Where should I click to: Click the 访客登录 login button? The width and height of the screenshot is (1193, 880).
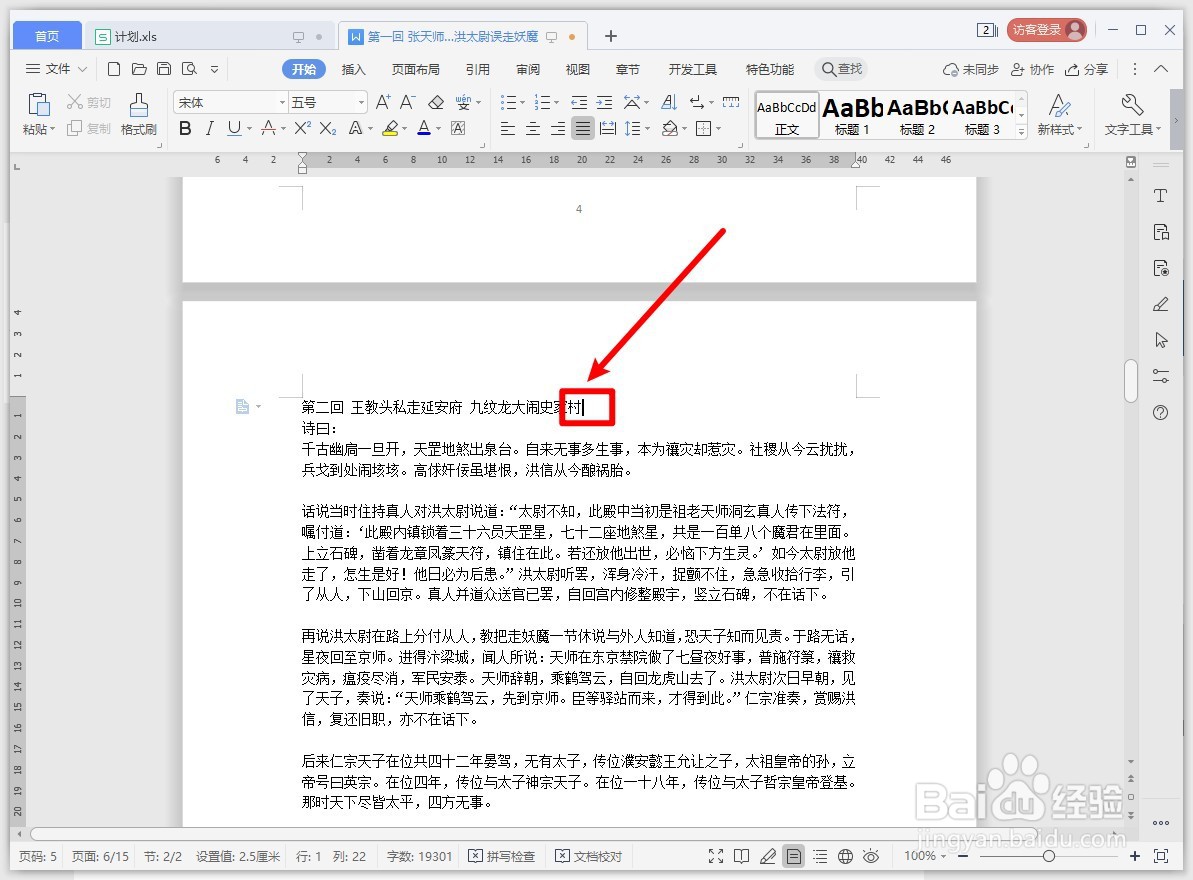coord(1047,30)
